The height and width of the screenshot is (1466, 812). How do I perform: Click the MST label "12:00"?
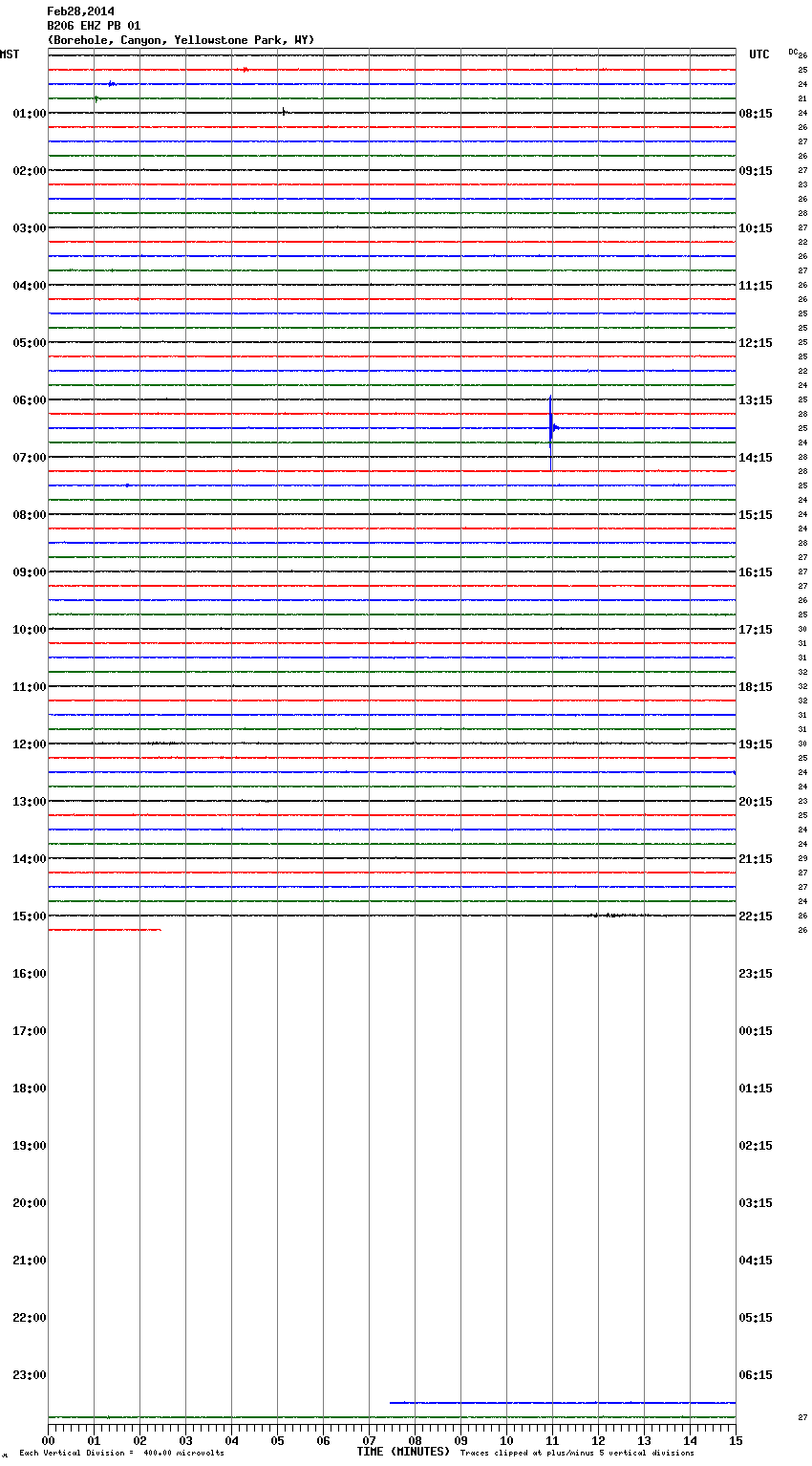coord(30,744)
